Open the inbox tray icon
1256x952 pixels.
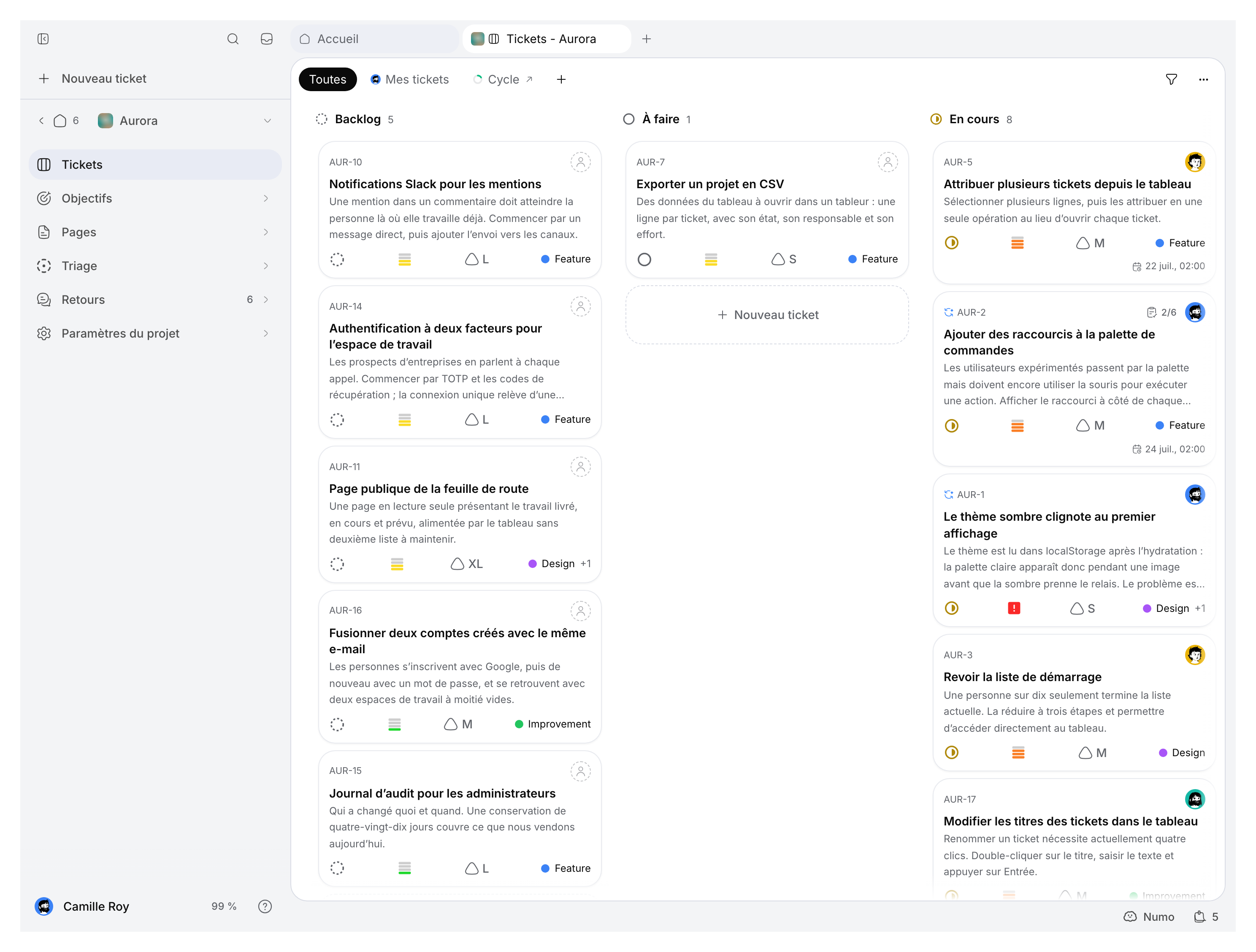point(267,38)
